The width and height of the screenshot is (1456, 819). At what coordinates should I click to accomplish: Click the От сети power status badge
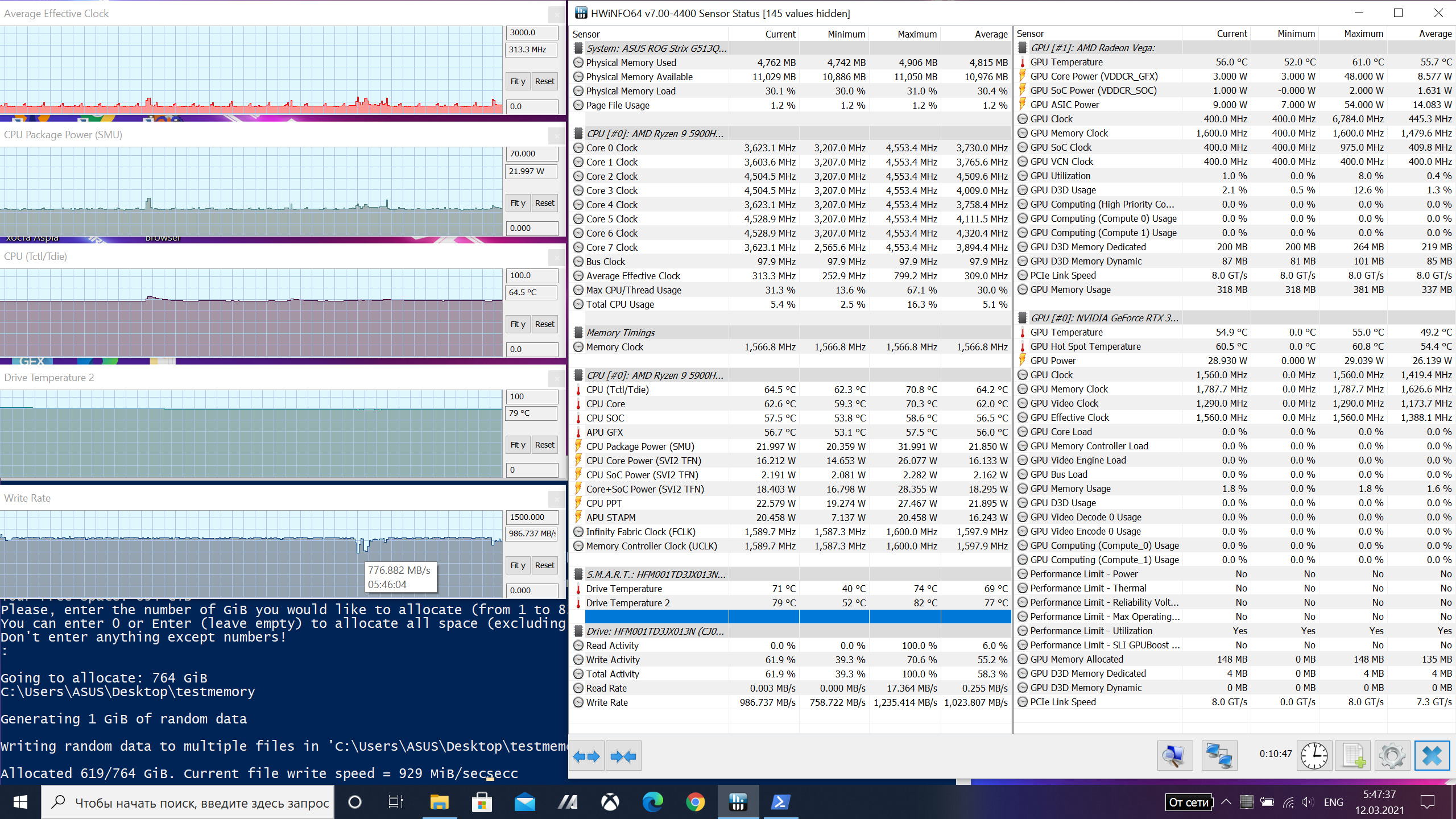tap(1189, 803)
